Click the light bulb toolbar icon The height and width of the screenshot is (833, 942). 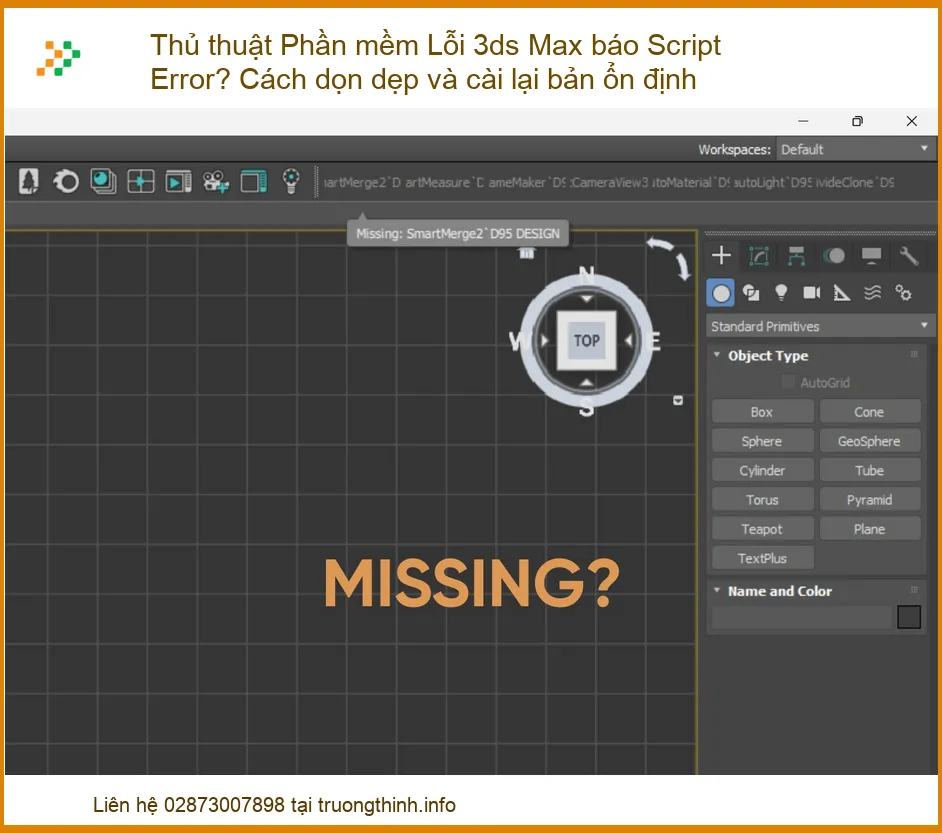291,181
